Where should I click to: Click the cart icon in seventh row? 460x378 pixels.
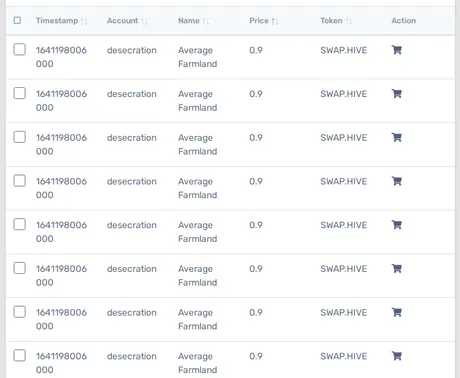[397, 312]
